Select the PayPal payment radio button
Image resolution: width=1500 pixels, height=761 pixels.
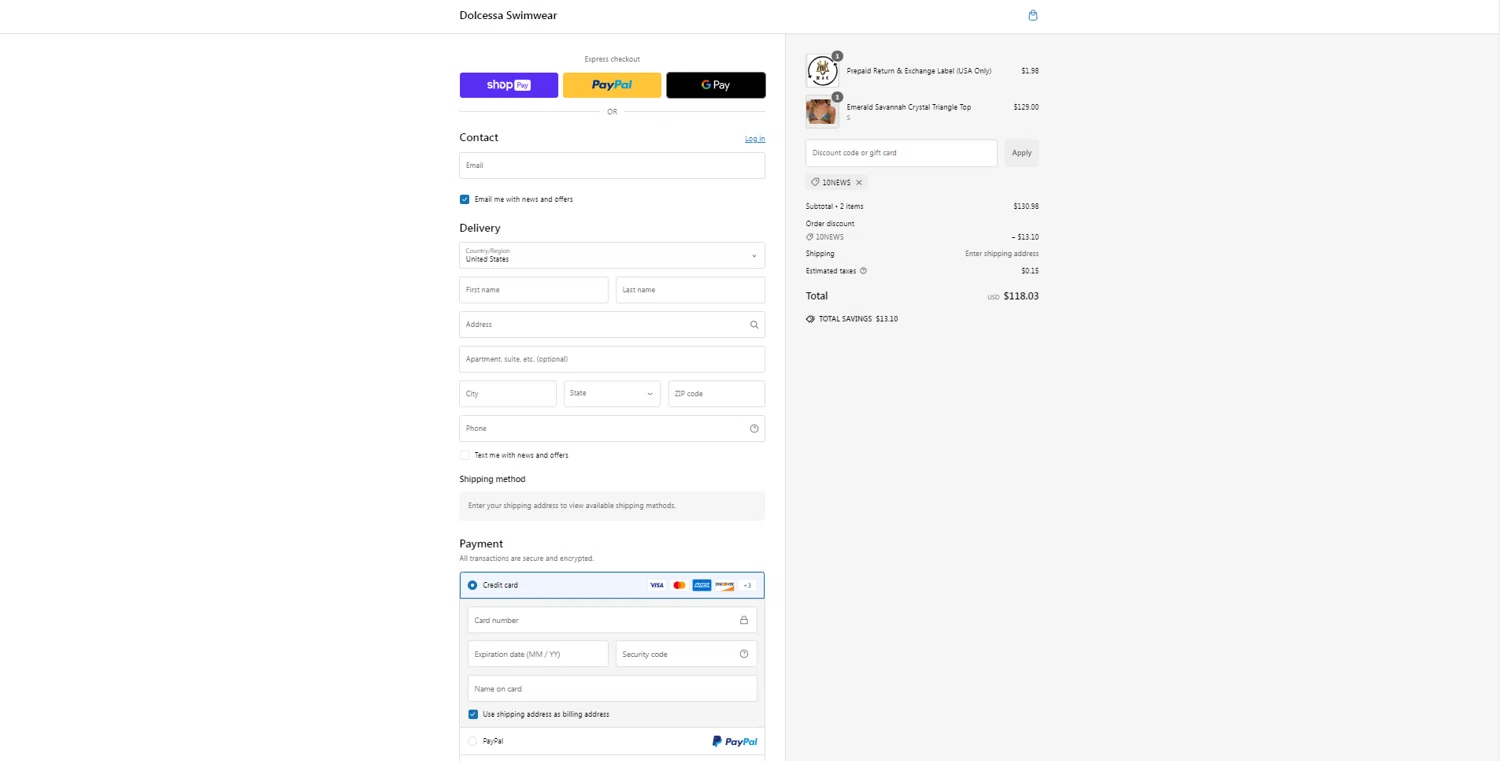[473, 741]
